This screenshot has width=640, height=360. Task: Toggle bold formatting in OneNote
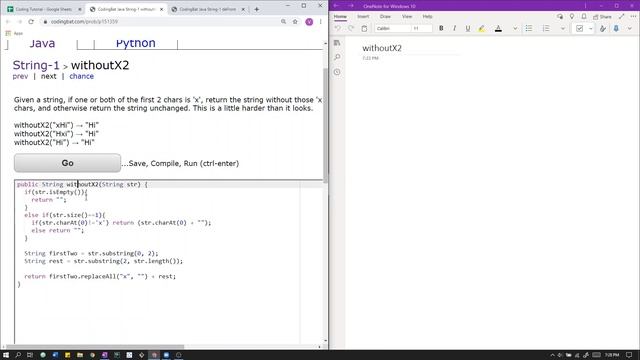pos(441,29)
